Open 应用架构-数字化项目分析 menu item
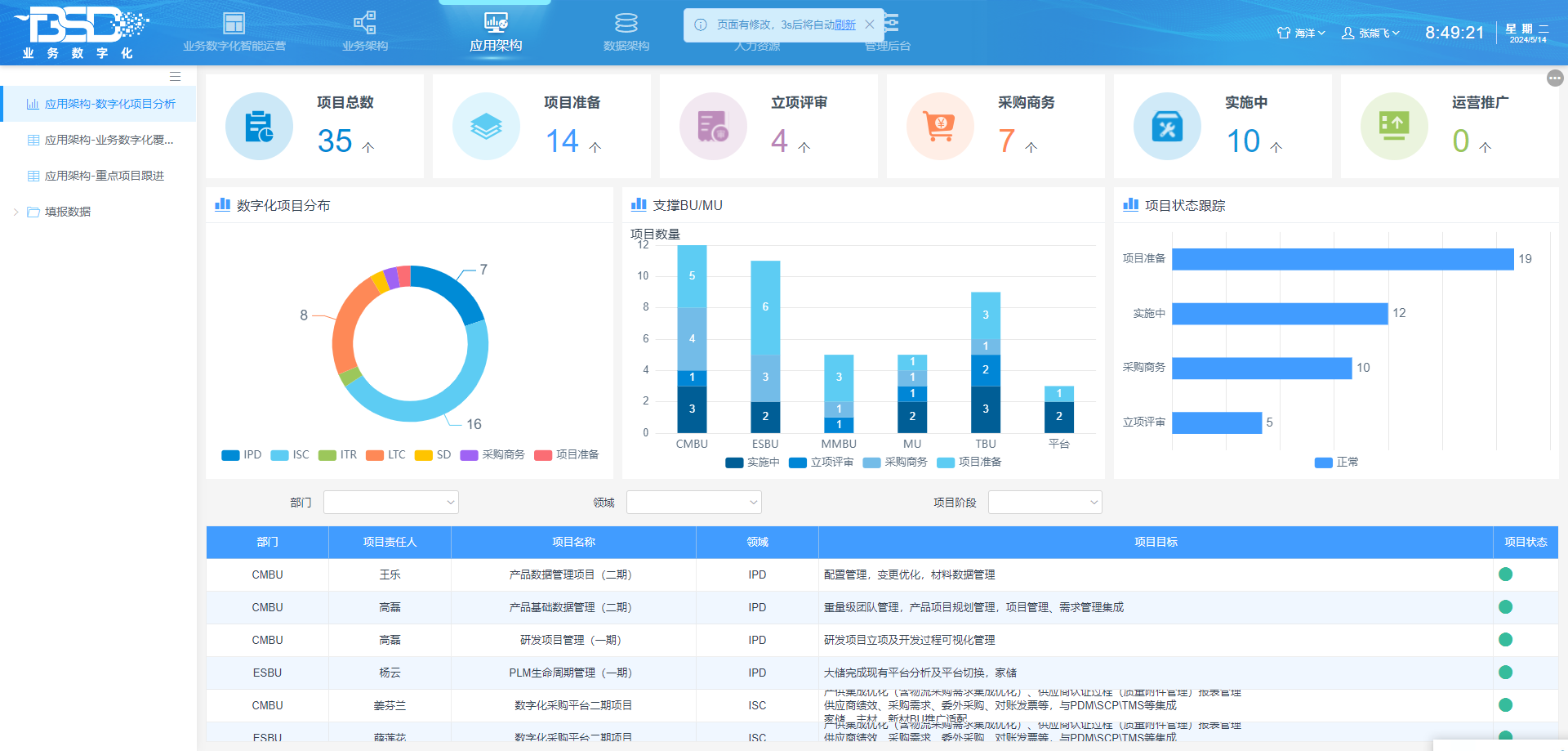Viewport: 1568px width, 751px height. 99,104
